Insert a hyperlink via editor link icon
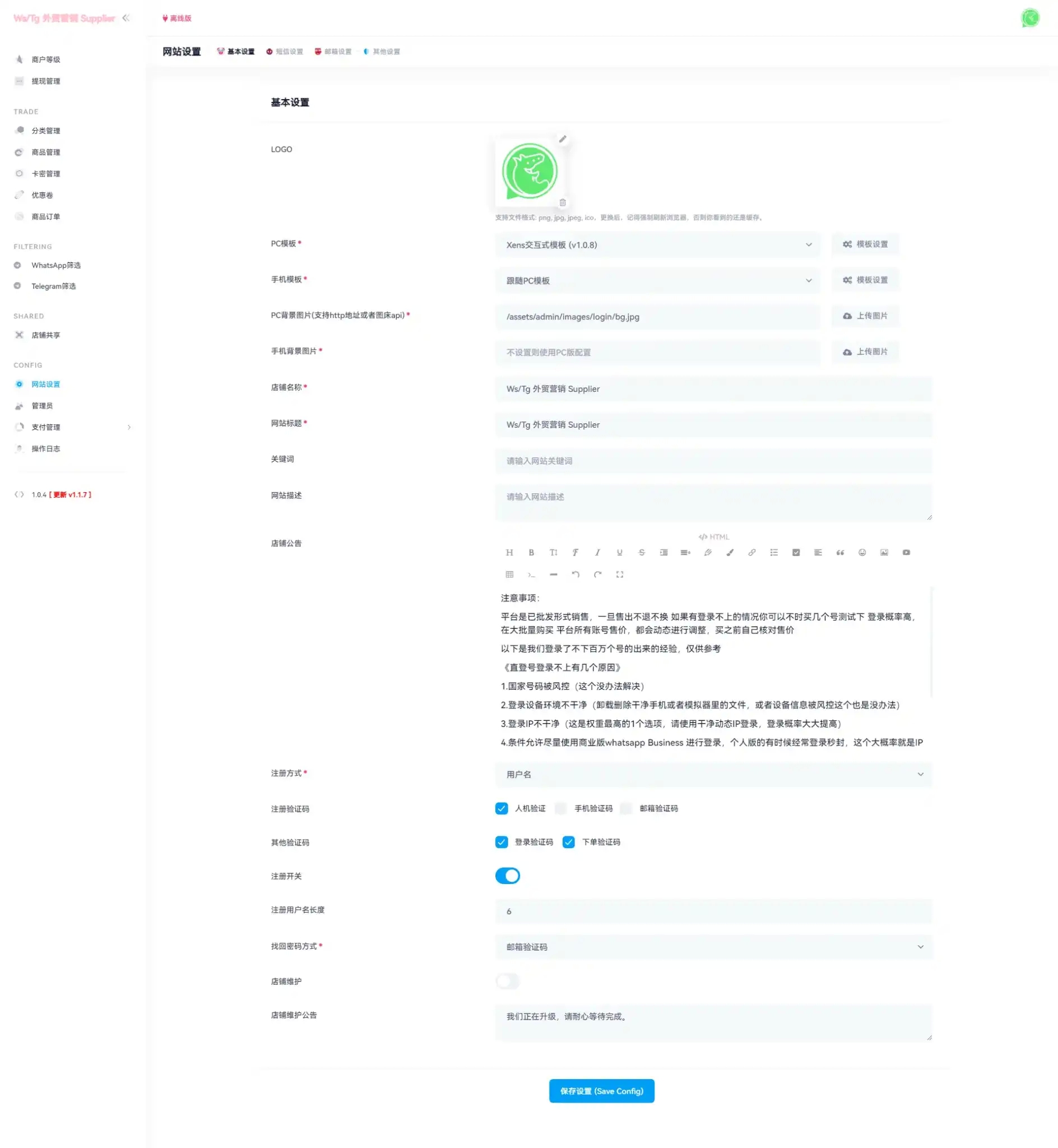This screenshot has width=1058, height=1148. pyautogui.click(x=751, y=553)
